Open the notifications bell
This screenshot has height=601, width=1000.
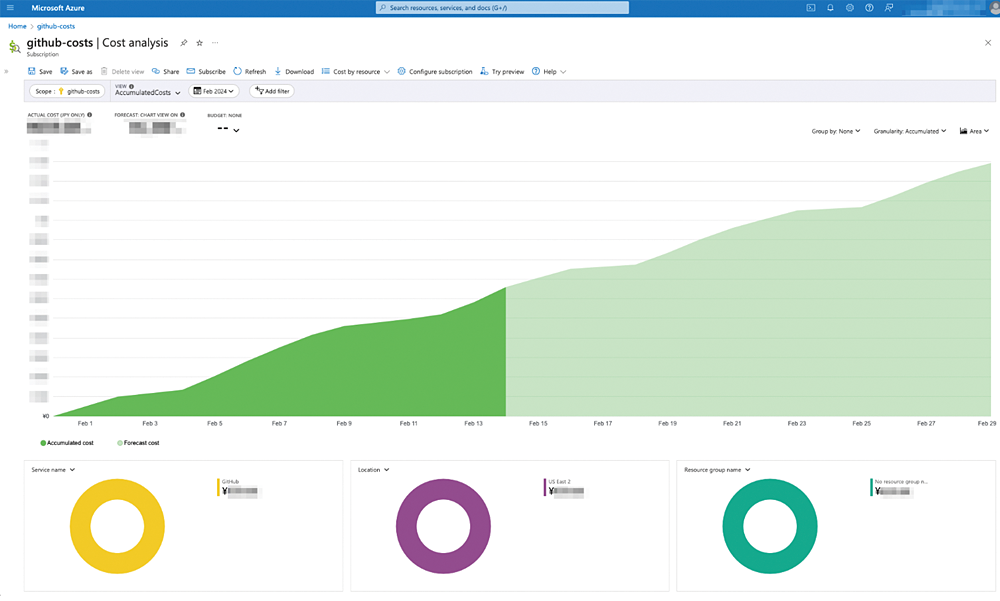[x=830, y=7]
